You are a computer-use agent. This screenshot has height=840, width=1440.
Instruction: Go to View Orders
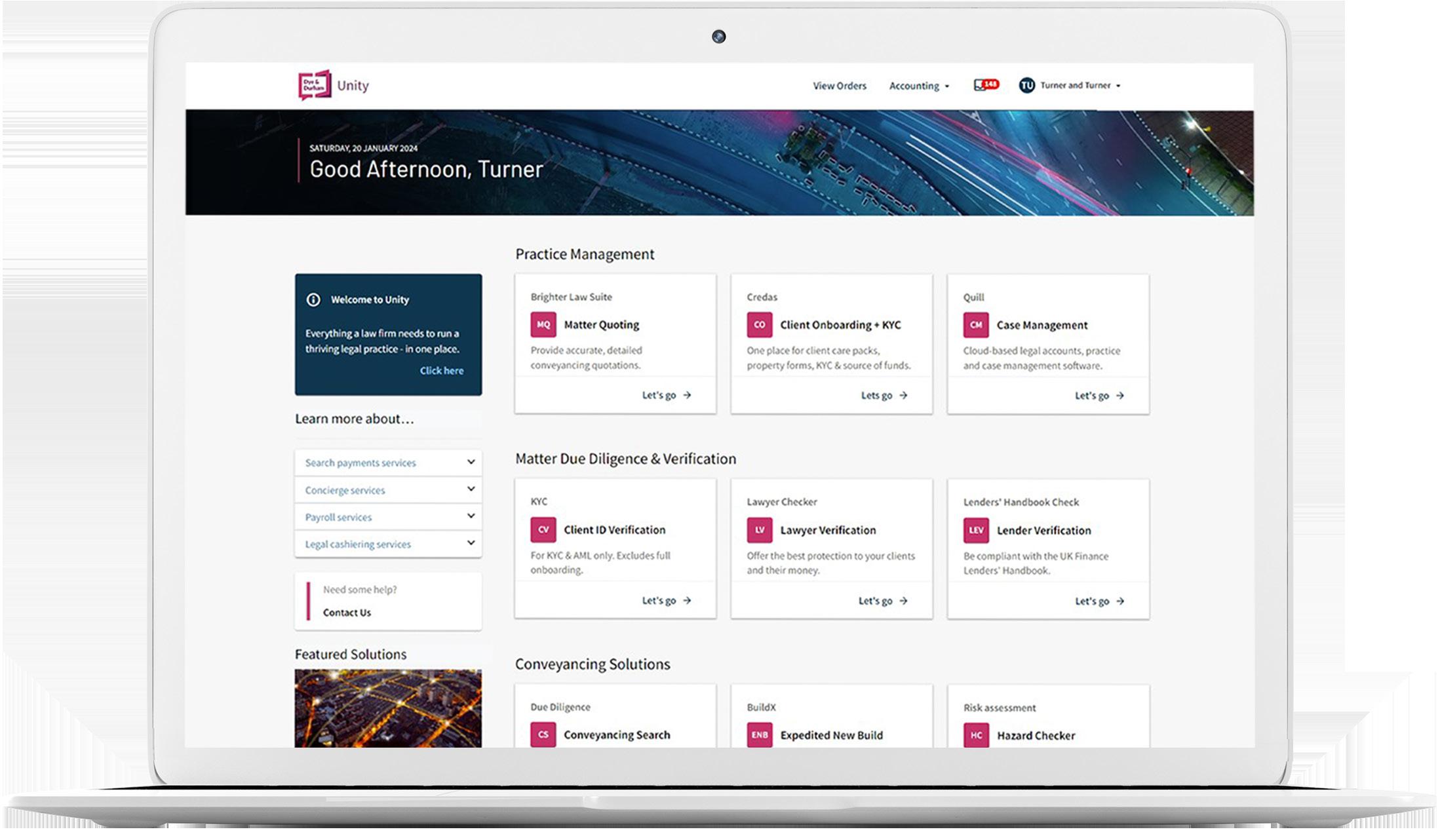839,86
